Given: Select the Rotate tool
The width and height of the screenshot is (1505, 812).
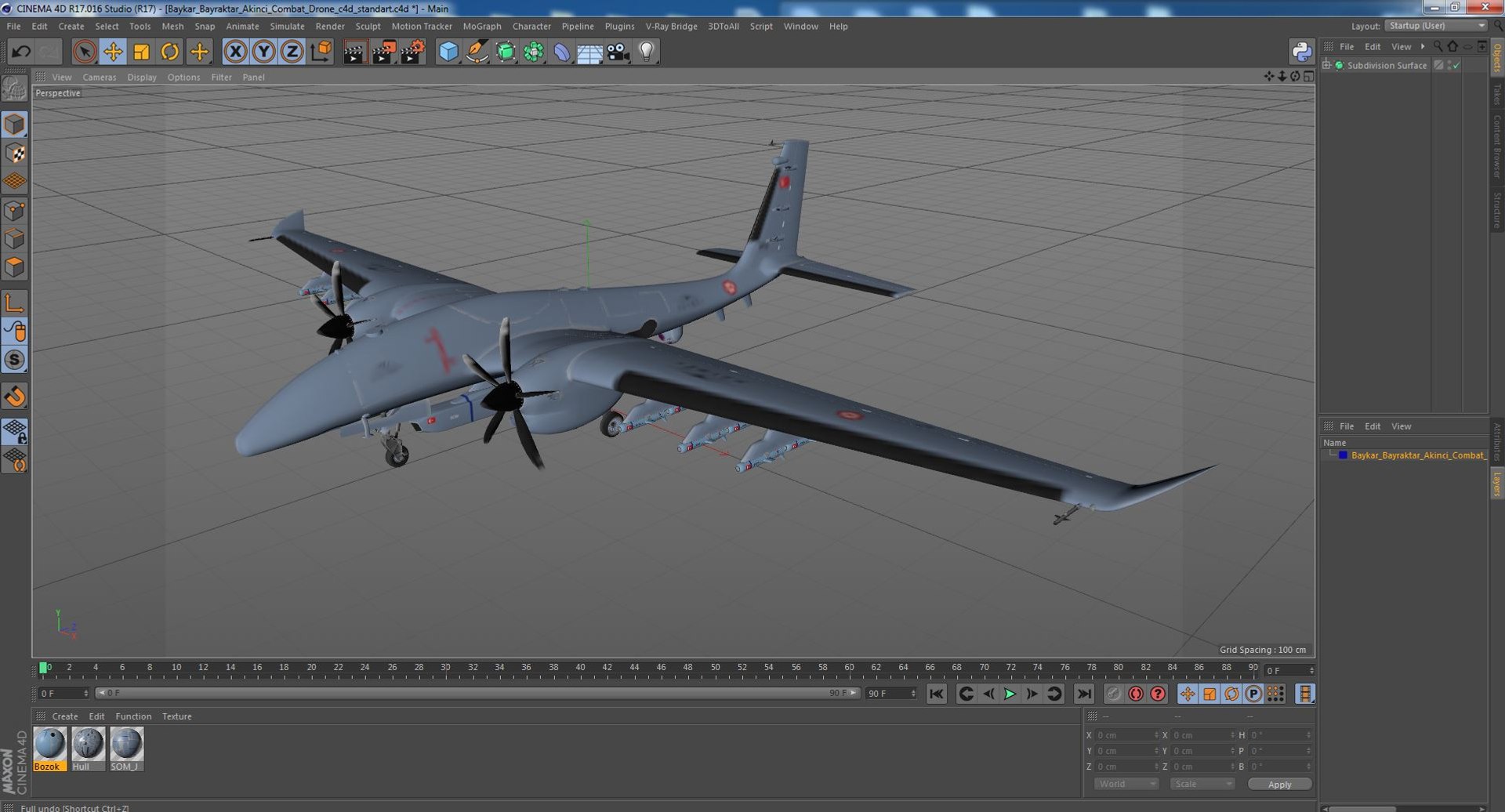Looking at the screenshot, I should click(x=169, y=52).
